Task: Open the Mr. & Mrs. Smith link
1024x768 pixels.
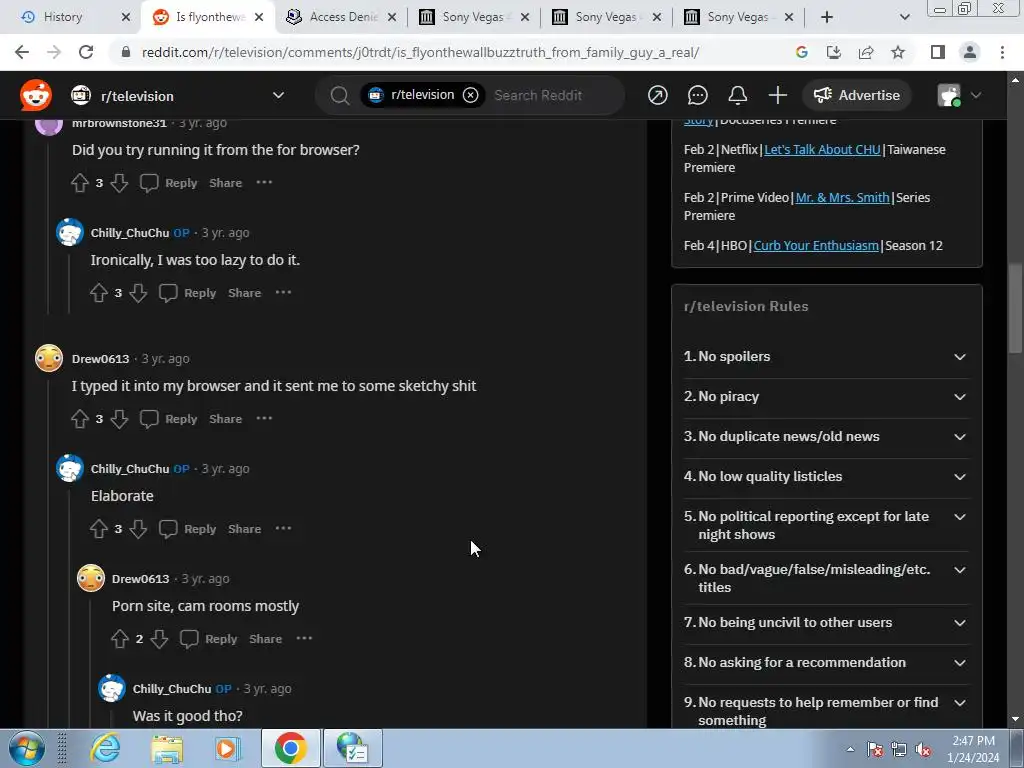Action: 842,197
